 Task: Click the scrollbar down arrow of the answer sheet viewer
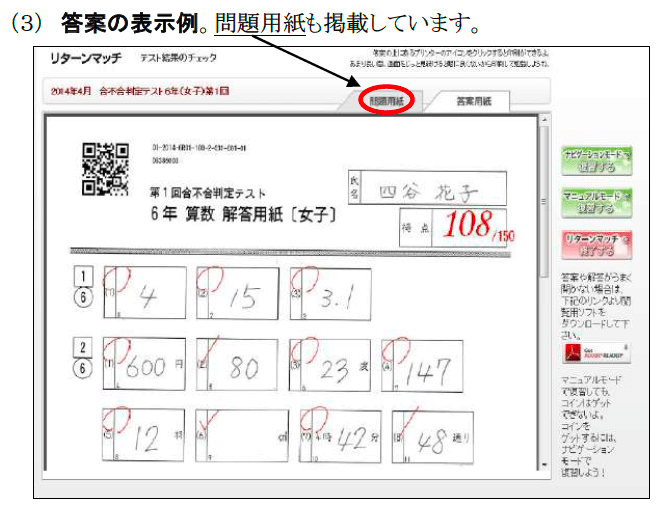544,465
